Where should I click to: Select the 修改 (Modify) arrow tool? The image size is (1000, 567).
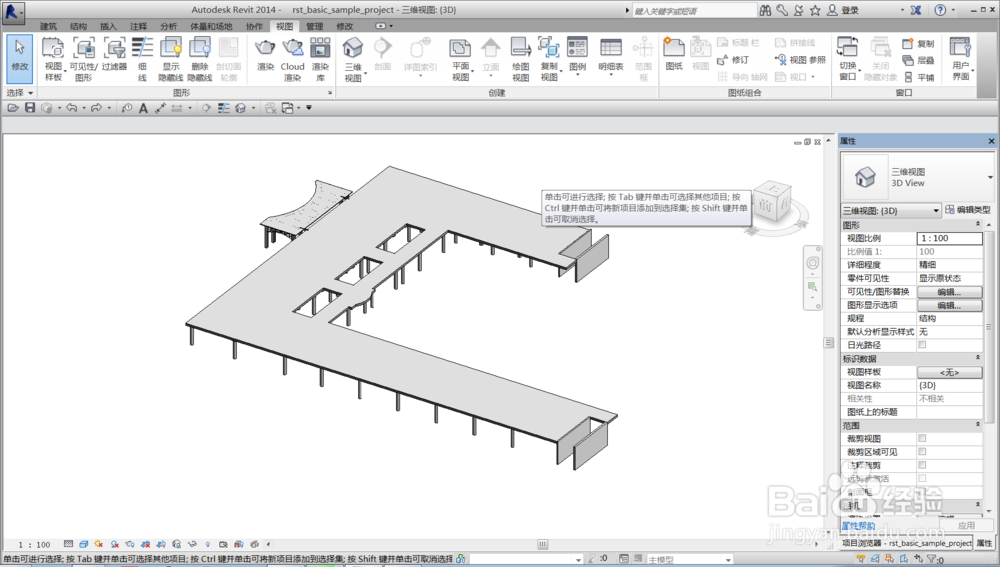tap(19, 59)
